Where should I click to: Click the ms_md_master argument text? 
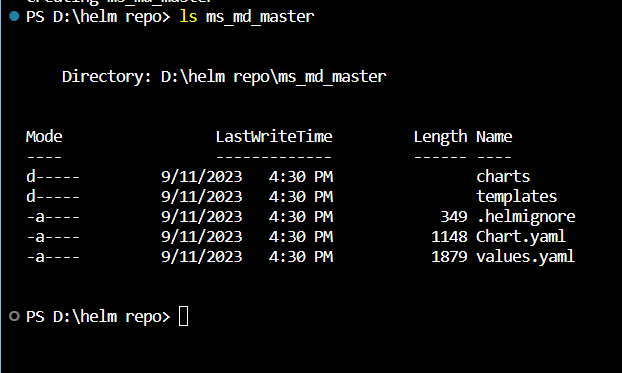click(x=260, y=17)
